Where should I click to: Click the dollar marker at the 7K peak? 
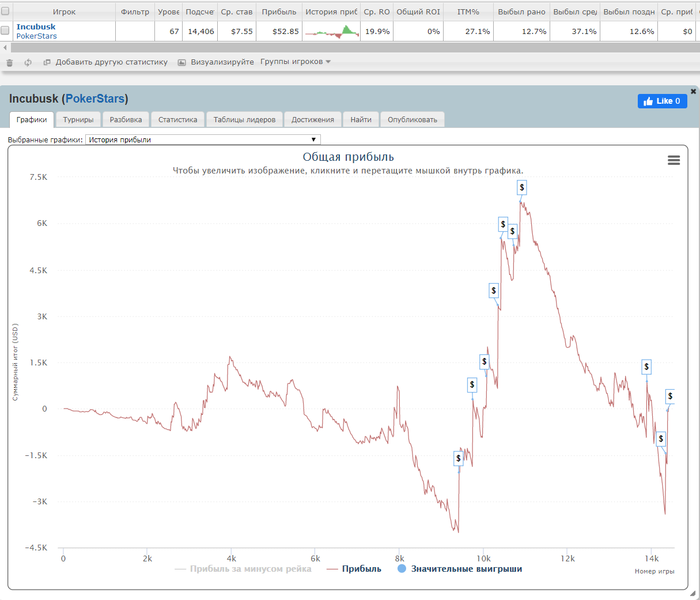coord(521,188)
